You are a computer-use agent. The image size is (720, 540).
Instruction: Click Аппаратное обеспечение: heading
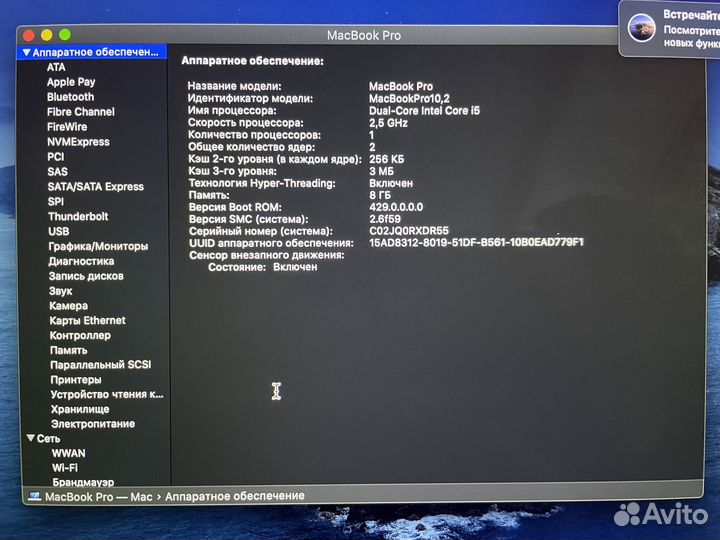253,61
